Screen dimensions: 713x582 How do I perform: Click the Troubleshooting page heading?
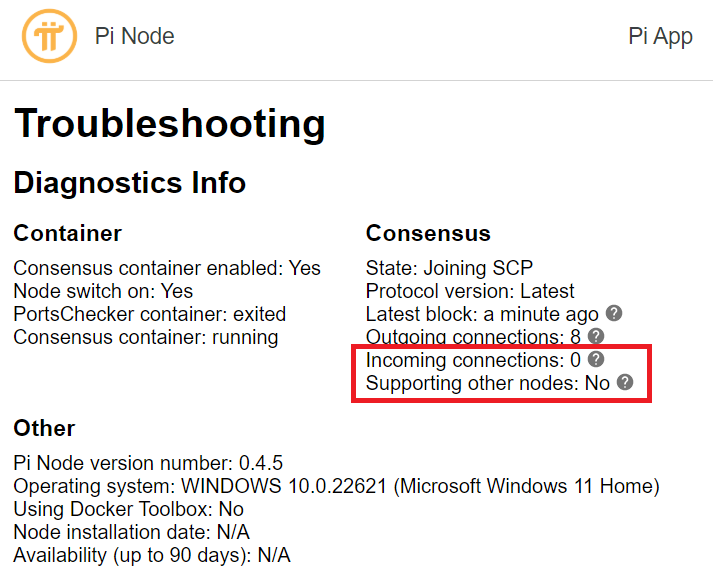[170, 124]
